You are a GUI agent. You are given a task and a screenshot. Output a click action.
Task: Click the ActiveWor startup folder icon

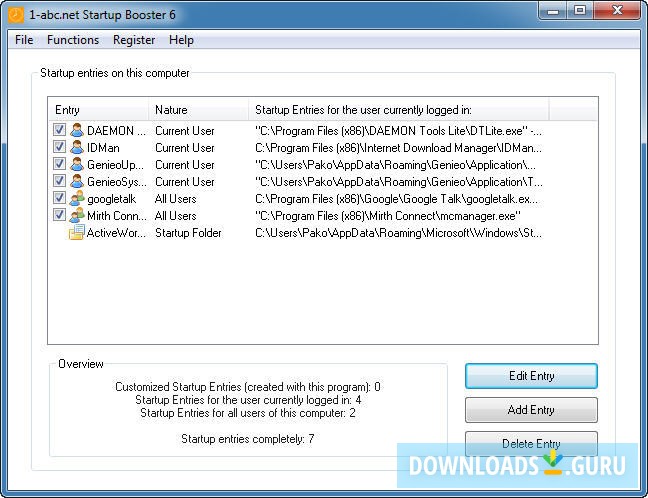77,232
